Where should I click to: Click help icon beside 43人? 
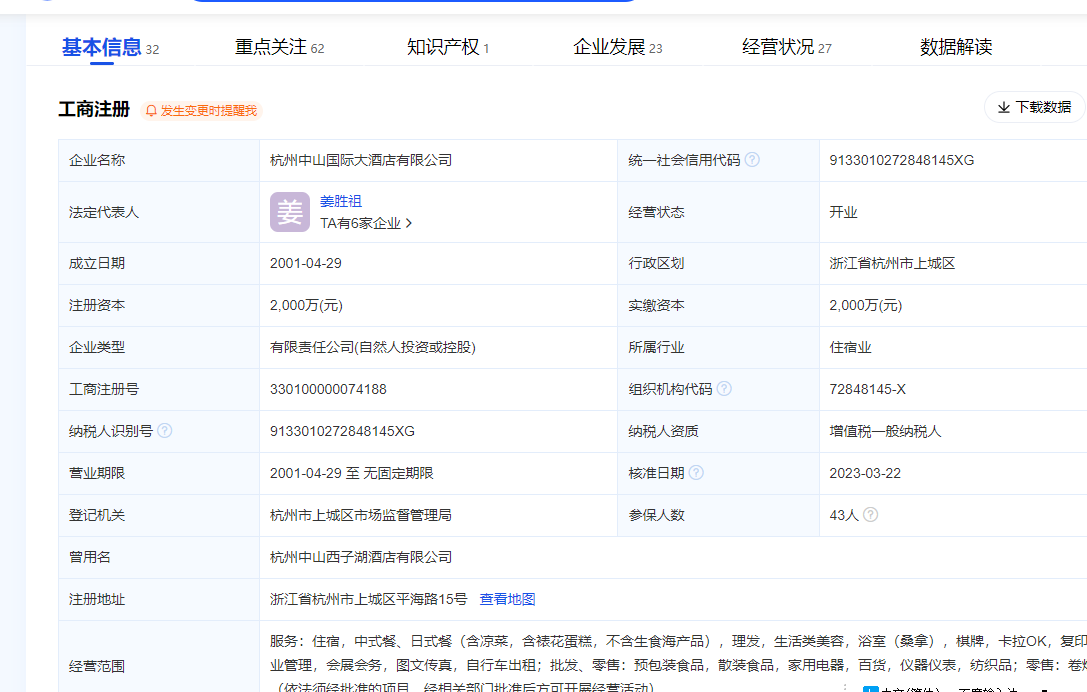click(x=871, y=514)
